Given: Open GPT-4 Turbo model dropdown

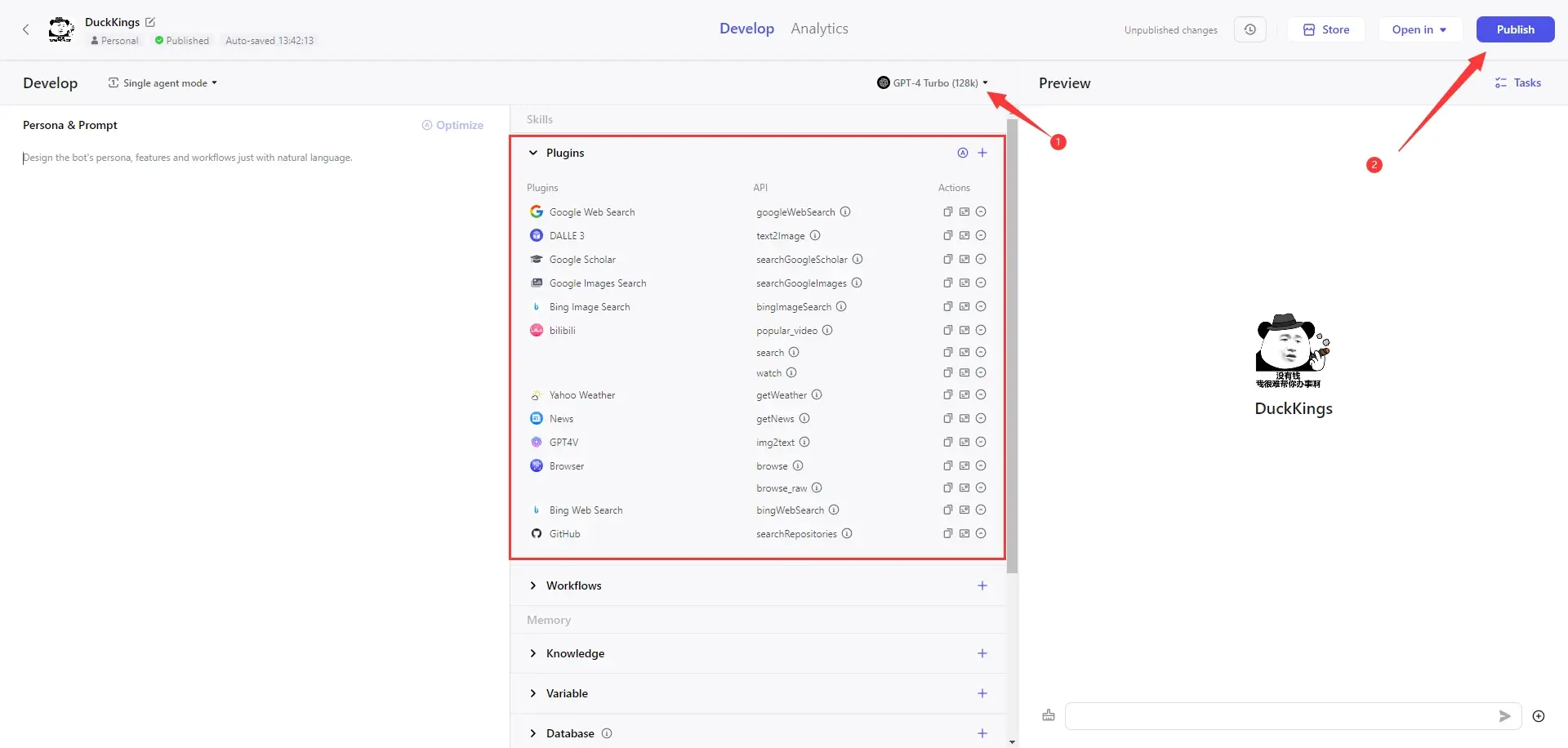Looking at the screenshot, I should (x=933, y=82).
